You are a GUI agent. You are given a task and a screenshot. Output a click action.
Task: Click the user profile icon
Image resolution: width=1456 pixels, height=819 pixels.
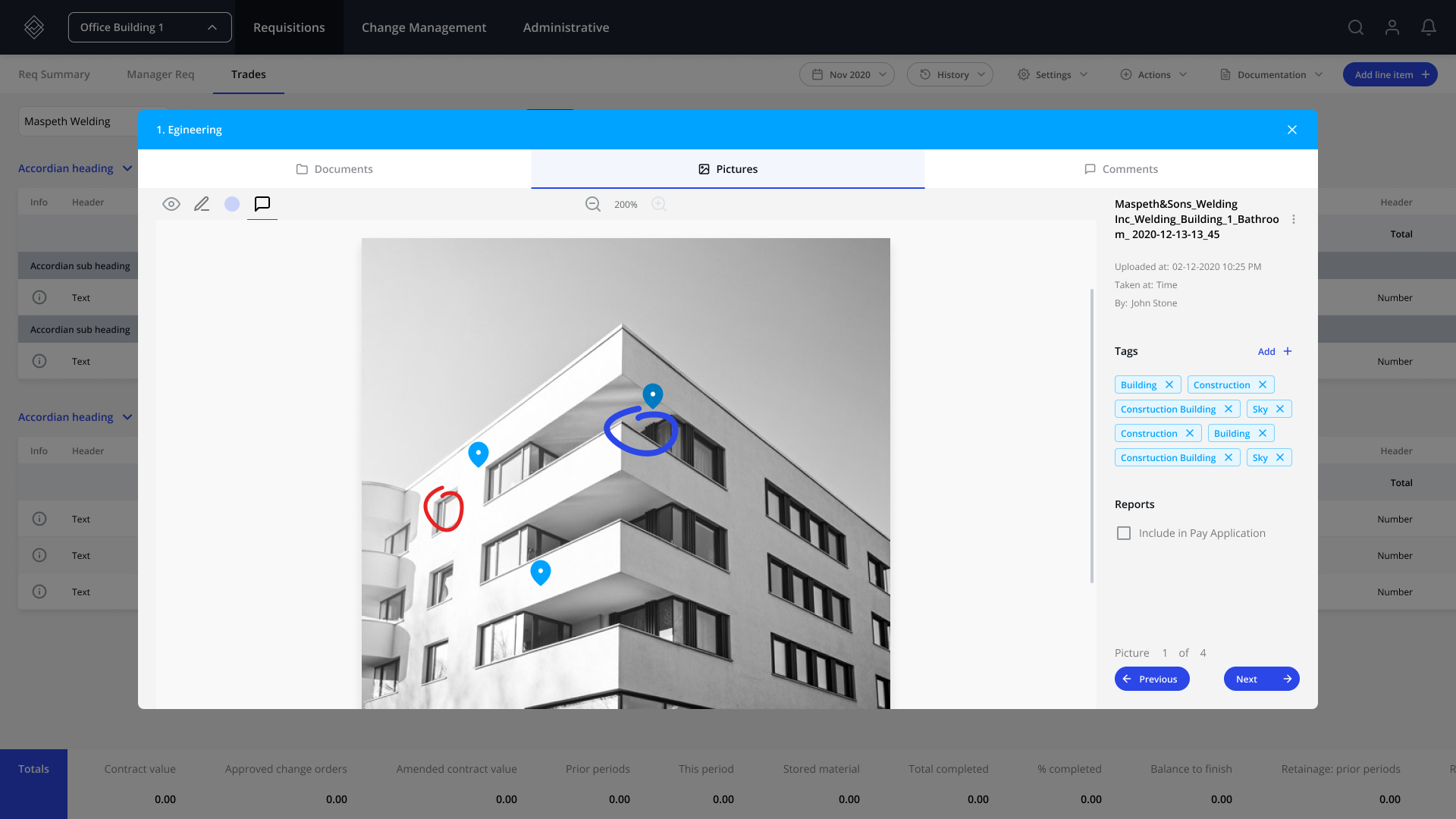point(1392,27)
